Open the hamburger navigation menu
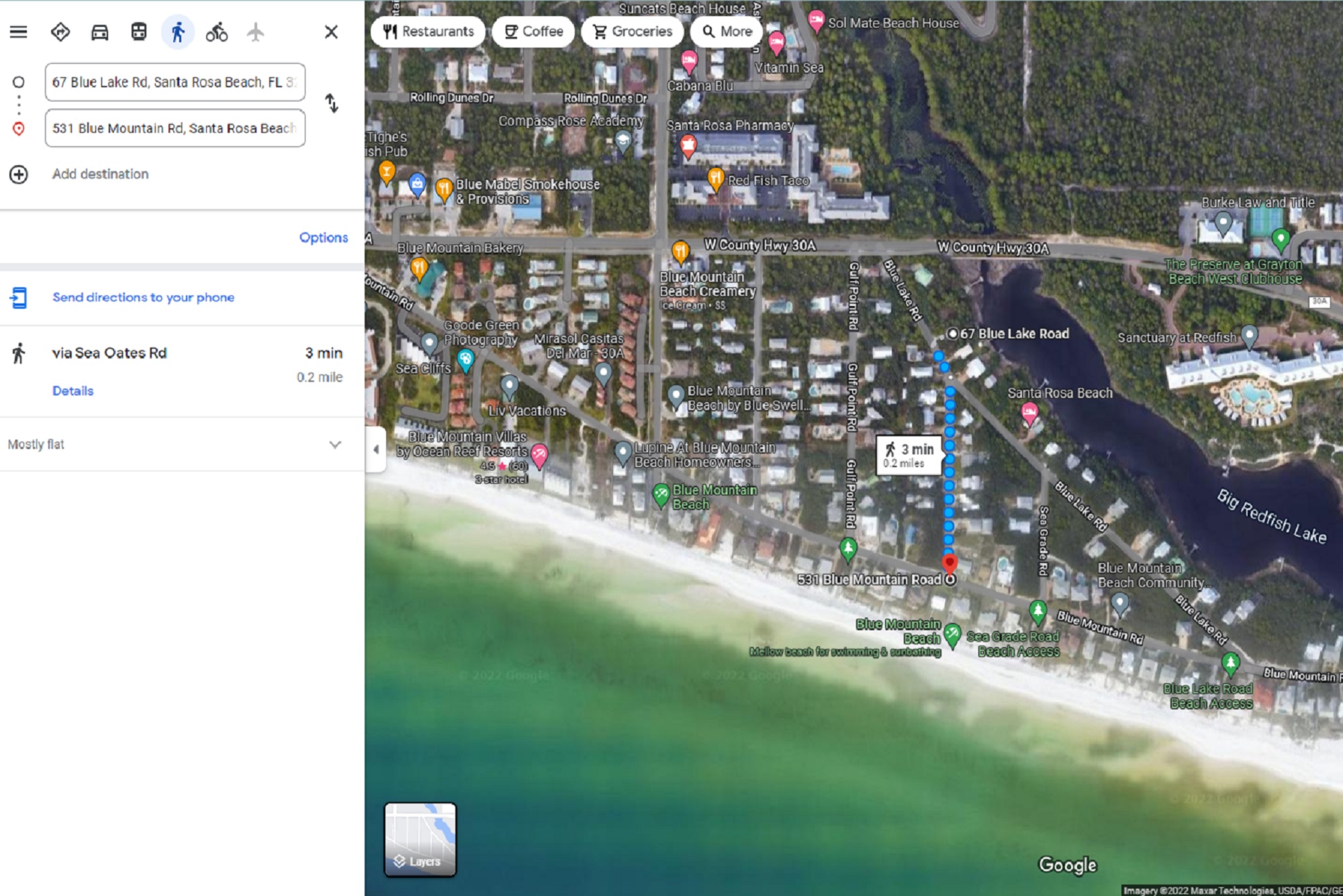Viewport: 1343px width, 896px height. coord(19,31)
